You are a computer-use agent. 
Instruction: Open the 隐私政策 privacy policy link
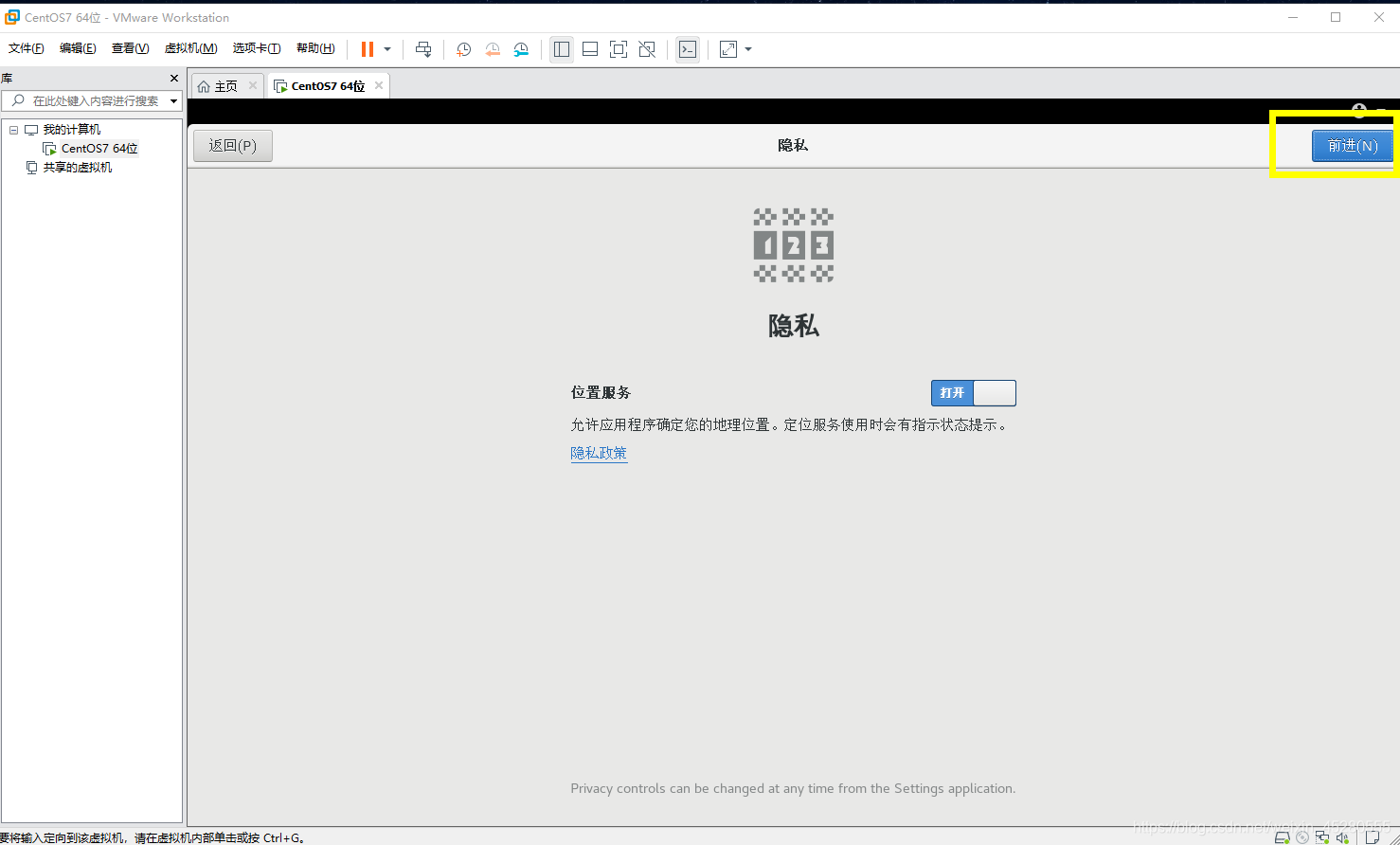tap(599, 453)
